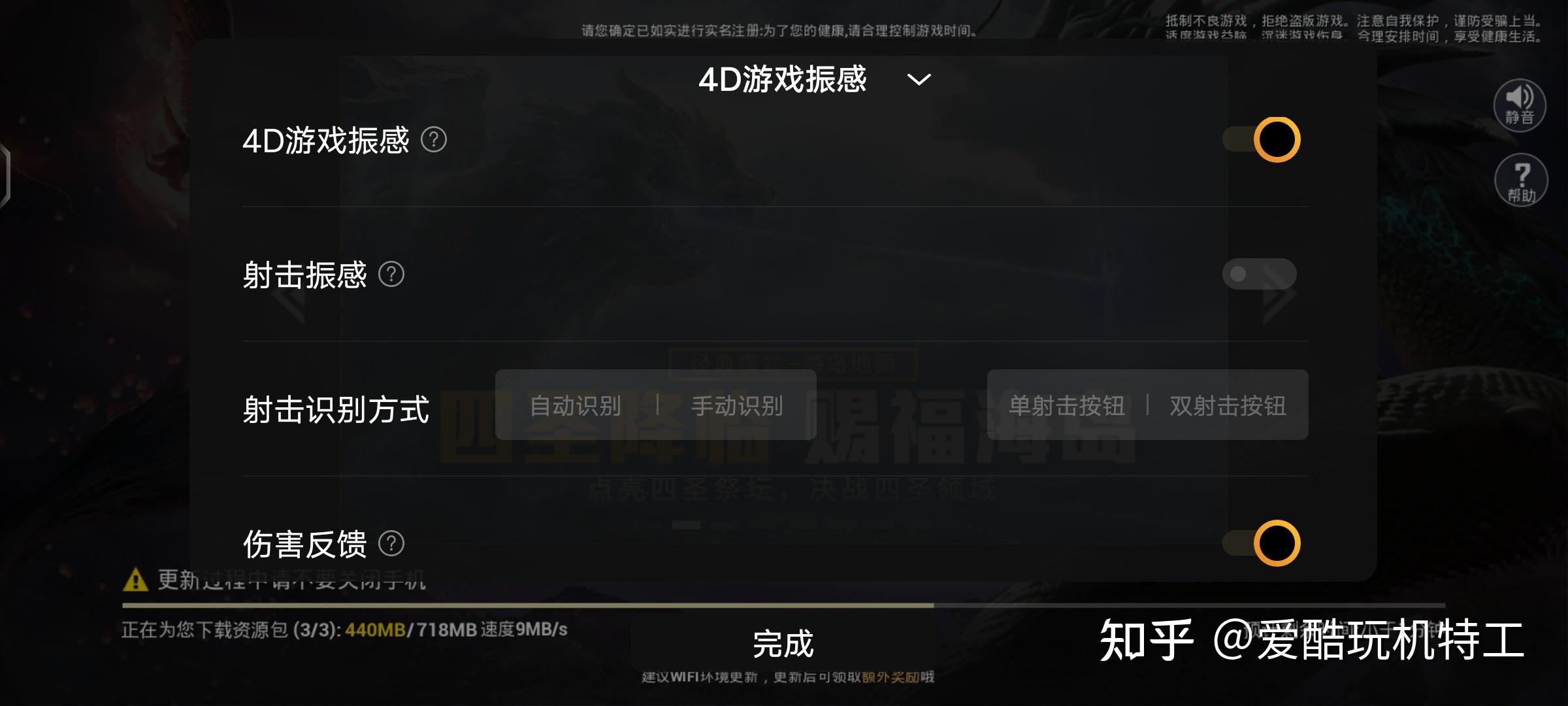Mute game sound with 静音 icon
This screenshot has height=706, width=1568.
pyautogui.click(x=1520, y=105)
